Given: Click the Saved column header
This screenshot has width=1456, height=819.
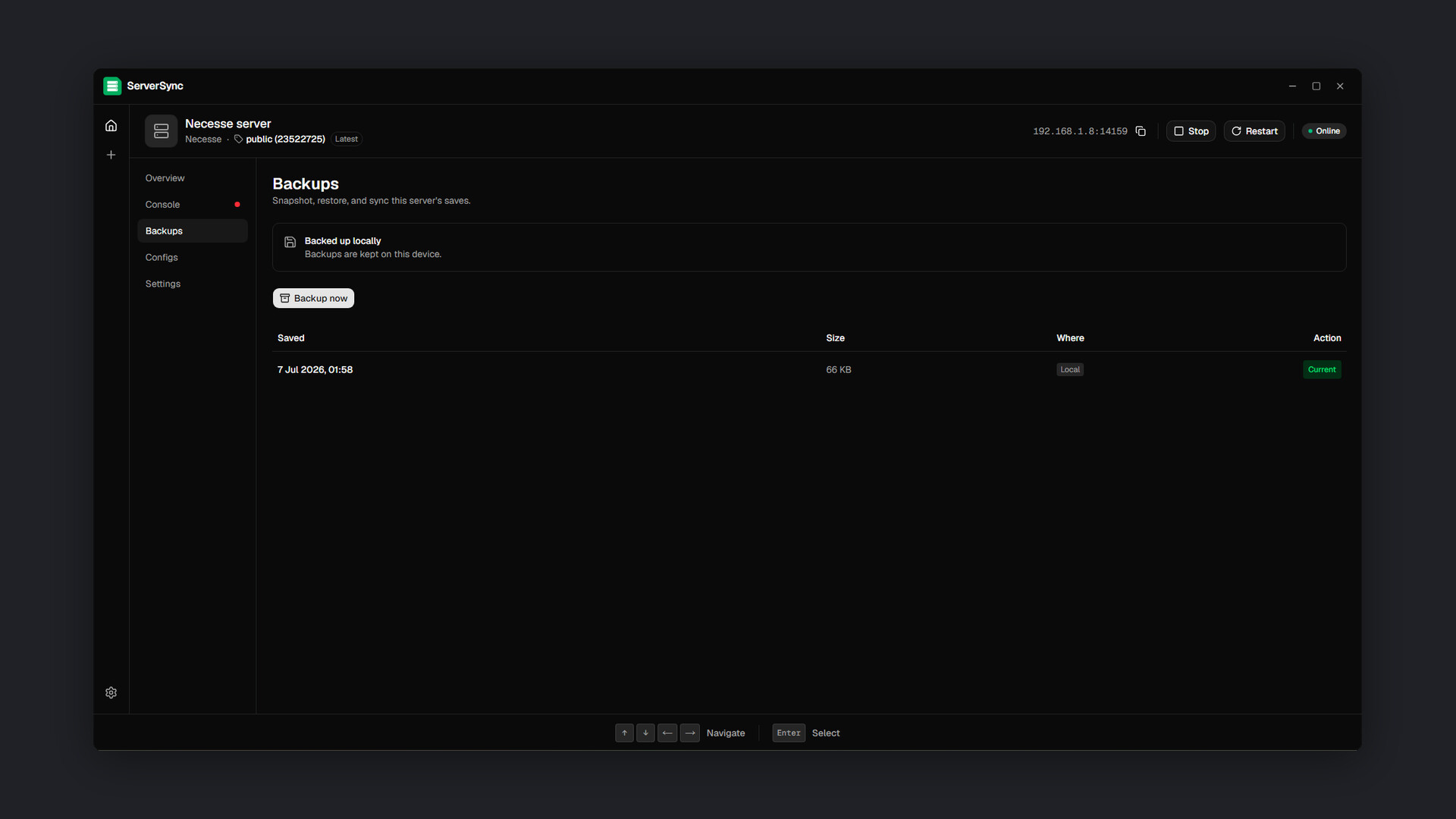Looking at the screenshot, I should point(290,338).
